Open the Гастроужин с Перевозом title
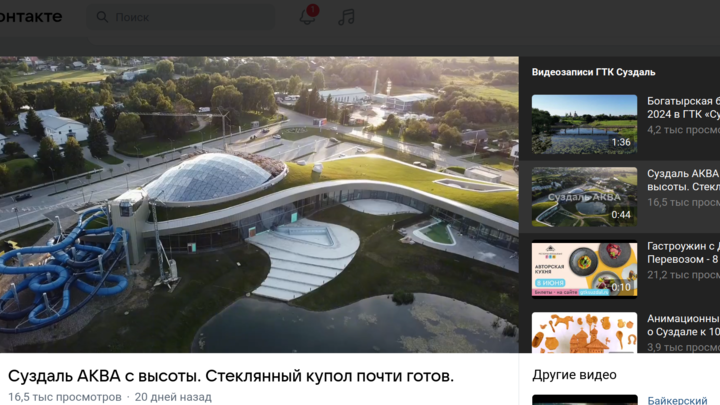 point(683,253)
